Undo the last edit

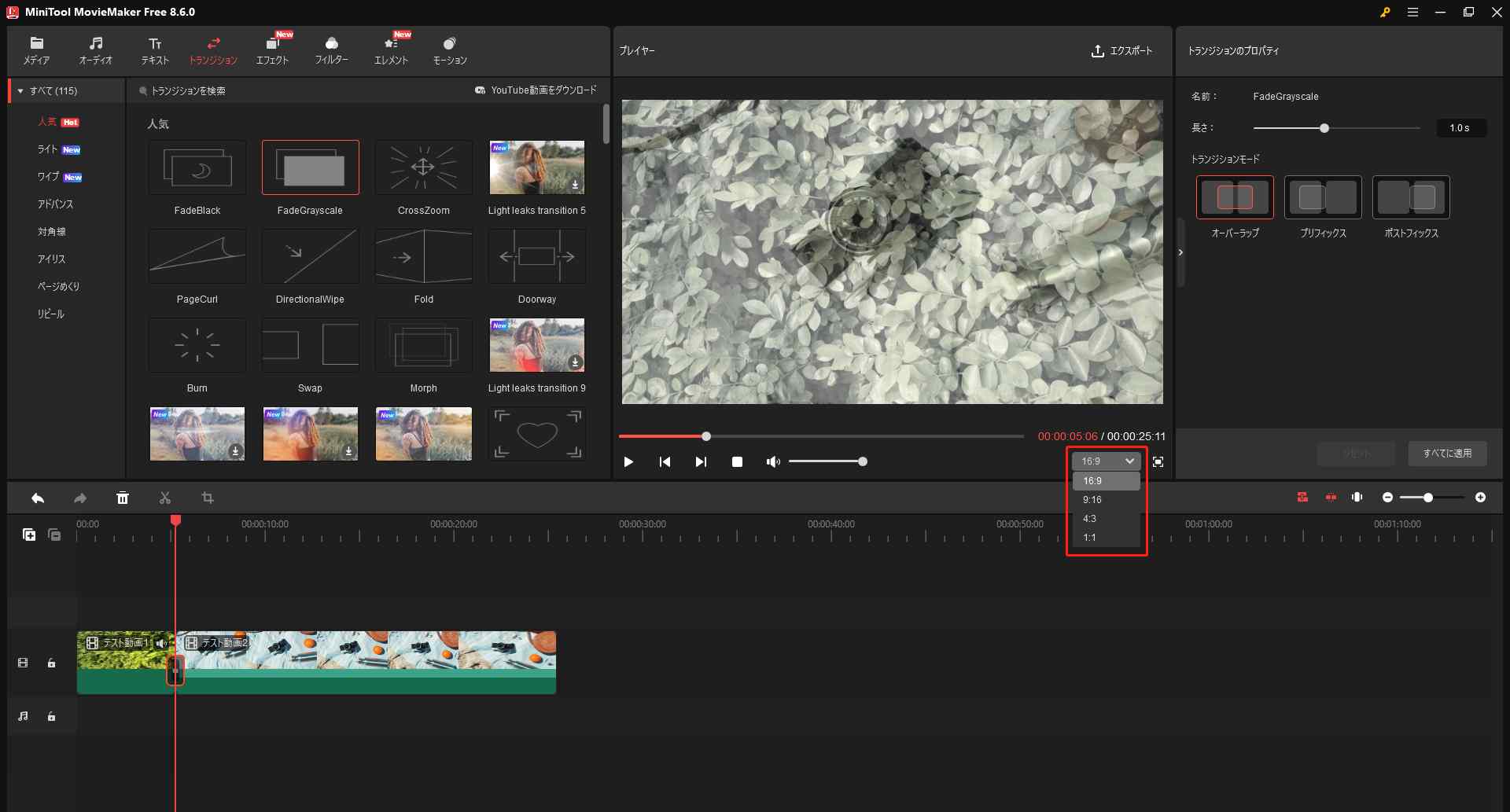36,498
